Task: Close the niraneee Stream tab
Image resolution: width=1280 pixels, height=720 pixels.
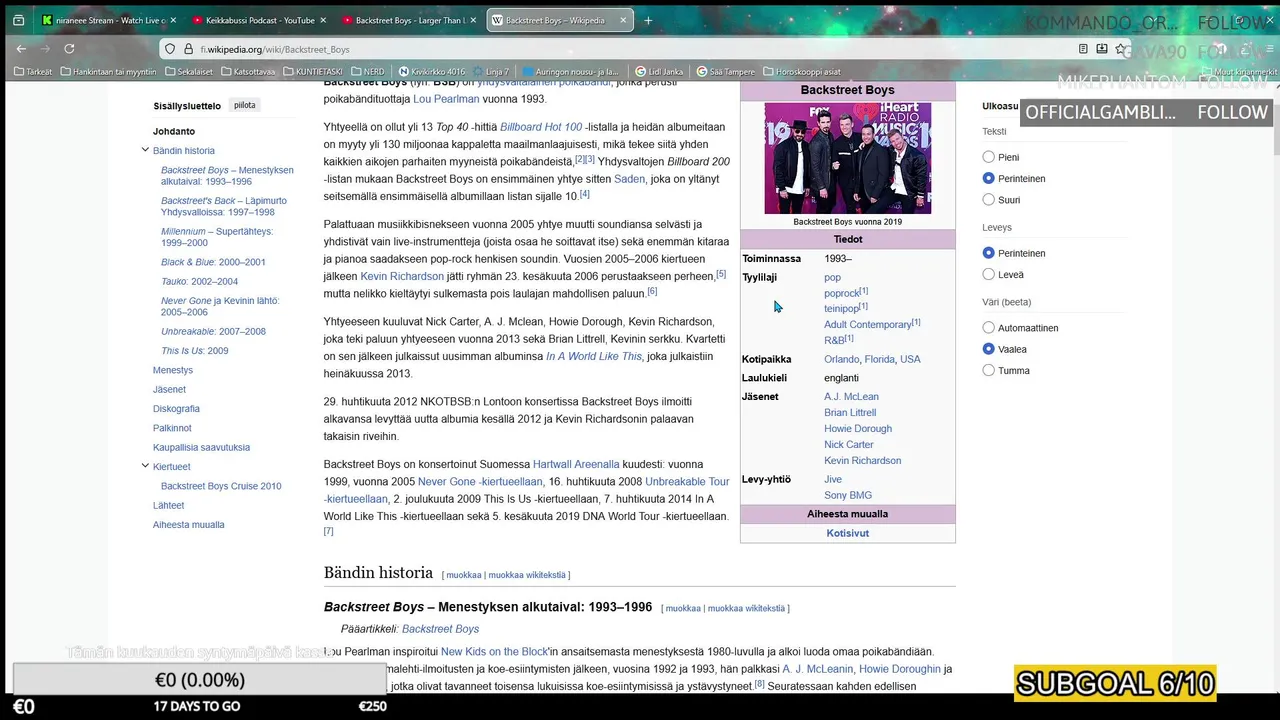Action: tap(174, 20)
